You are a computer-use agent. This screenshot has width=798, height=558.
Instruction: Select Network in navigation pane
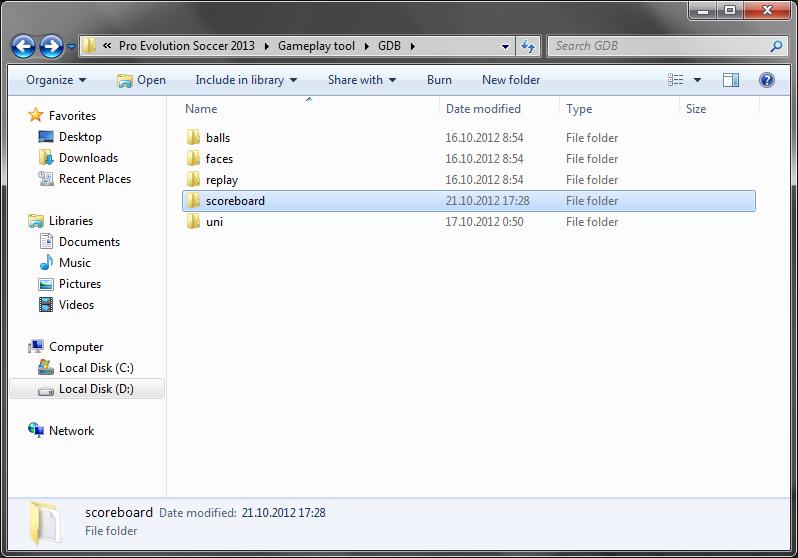pyautogui.click(x=71, y=431)
